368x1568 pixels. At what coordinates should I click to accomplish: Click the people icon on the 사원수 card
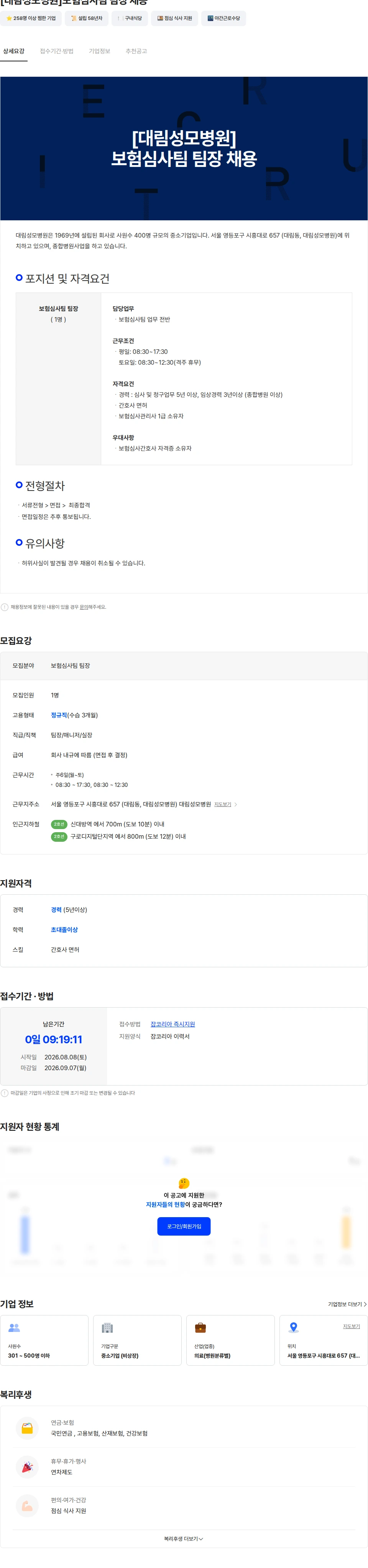pyautogui.click(x=14, y=1328)
